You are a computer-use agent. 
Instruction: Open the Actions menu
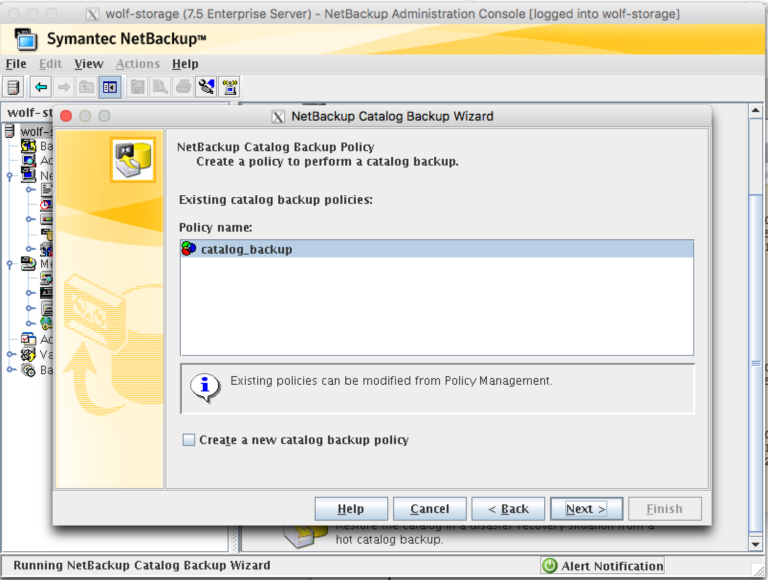coord(138,64)
